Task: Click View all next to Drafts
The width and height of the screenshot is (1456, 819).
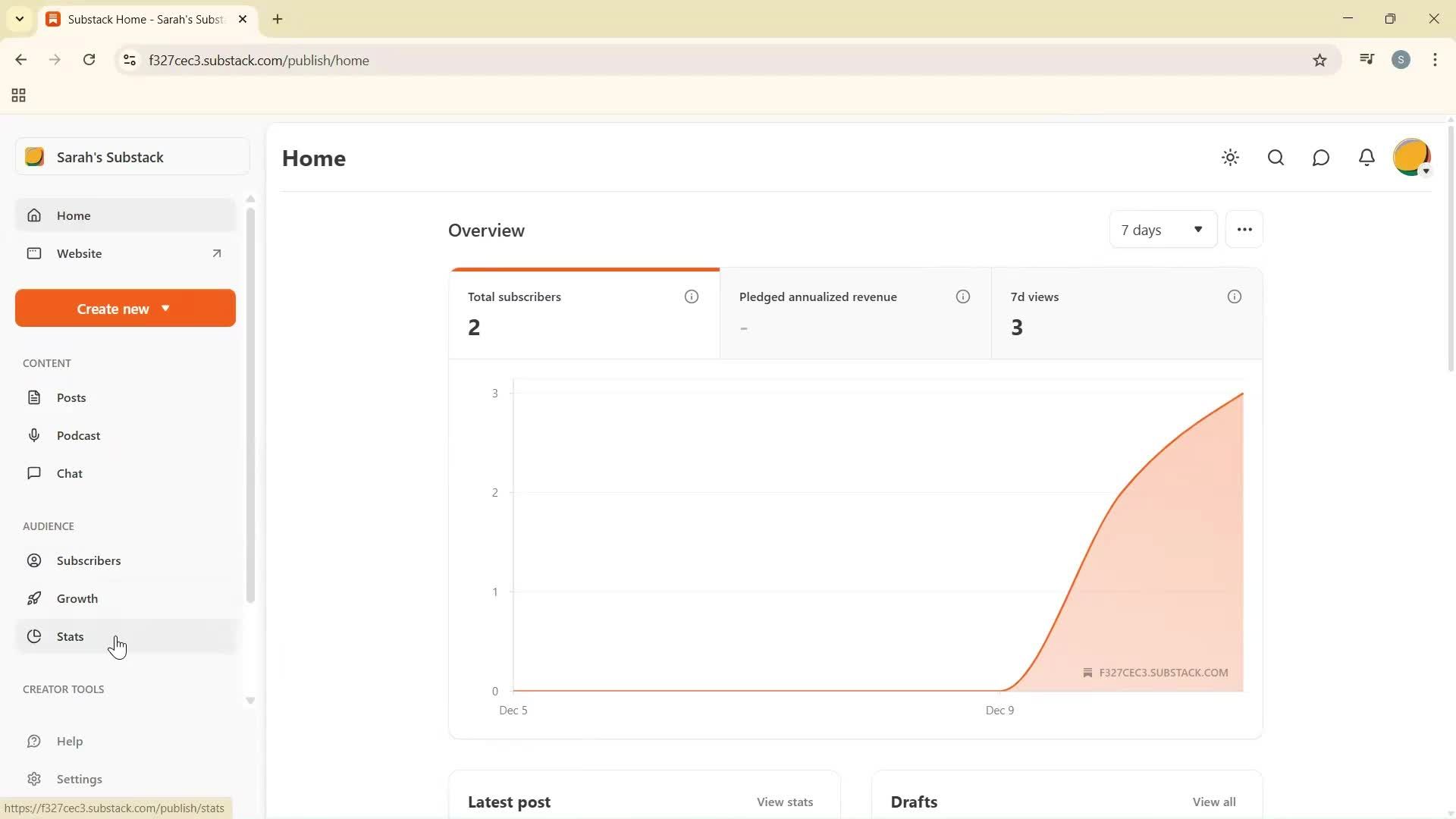Action: [x=1213, y=802]
